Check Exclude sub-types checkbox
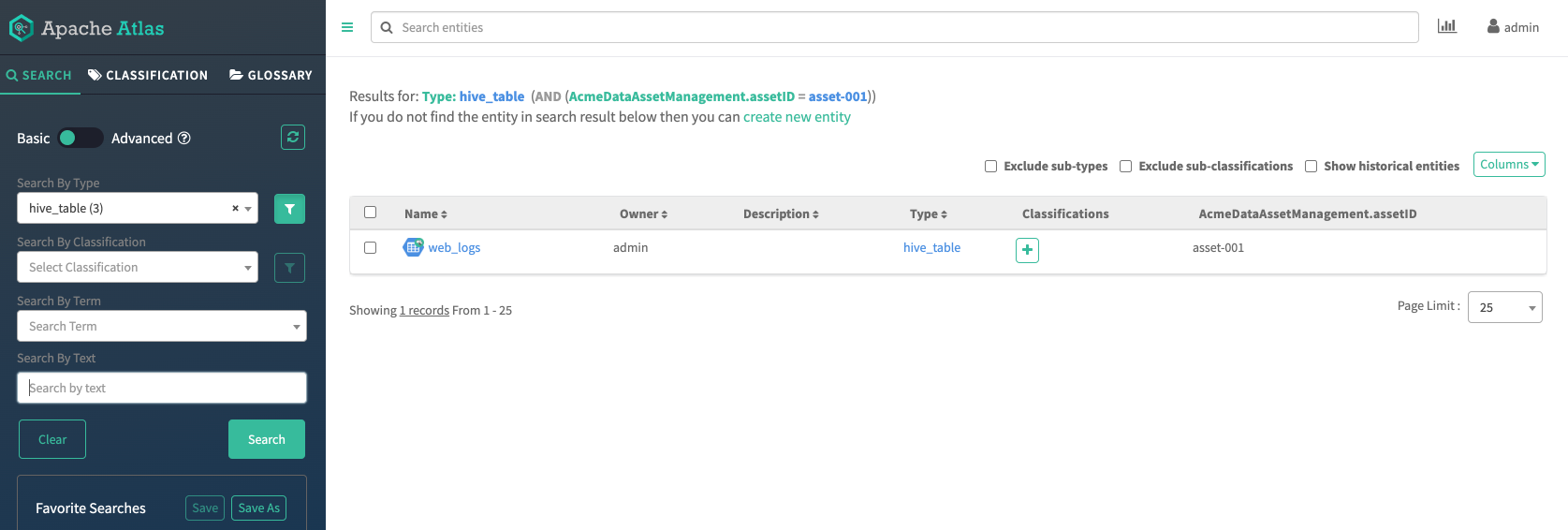 (990, 166)
